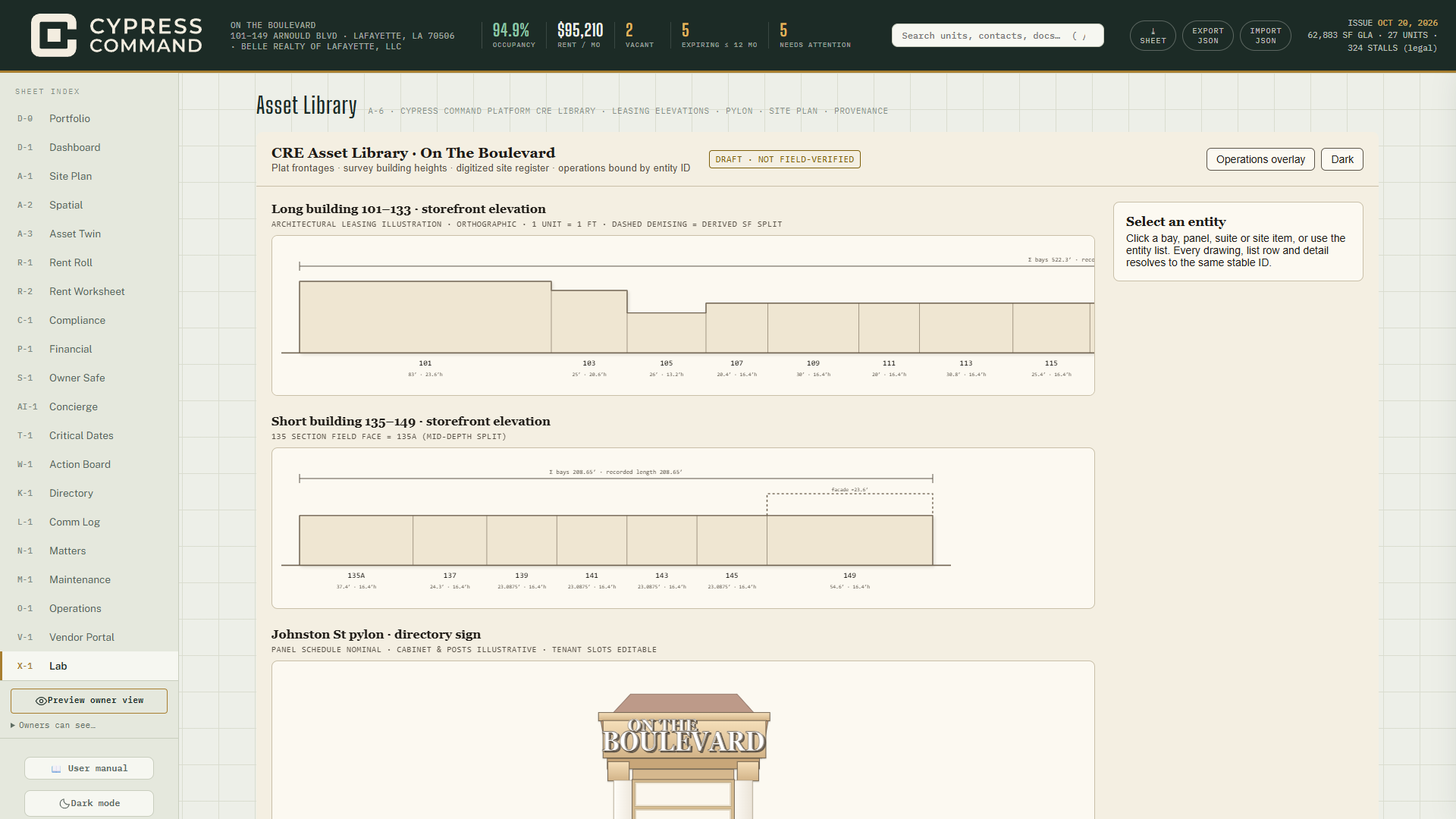Open the Concierge AI sheet
The height and width of the screenshot is (819, 1456).
click(x=89, y=407)
